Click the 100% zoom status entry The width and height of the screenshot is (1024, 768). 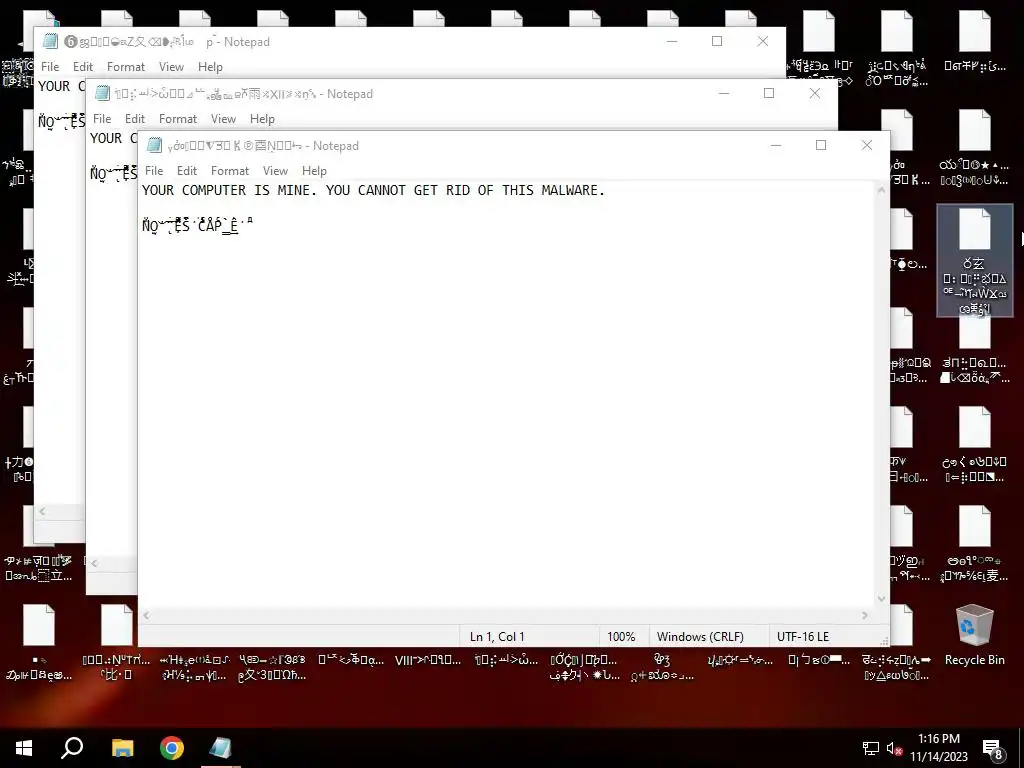(x=621, y=636)
